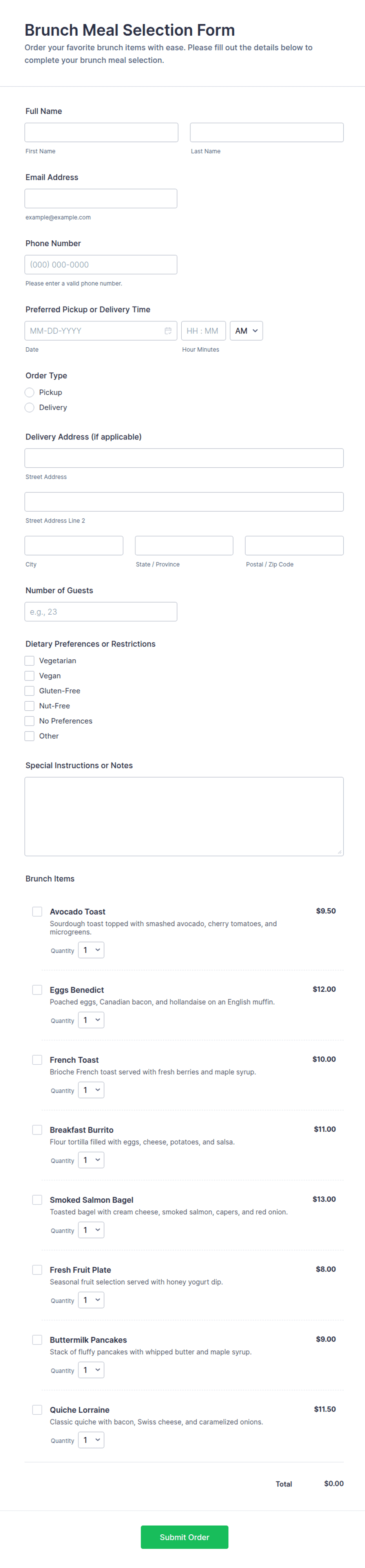
Task: Check the Vegetarian dietary preference
Action: click(x=29, y=661)
